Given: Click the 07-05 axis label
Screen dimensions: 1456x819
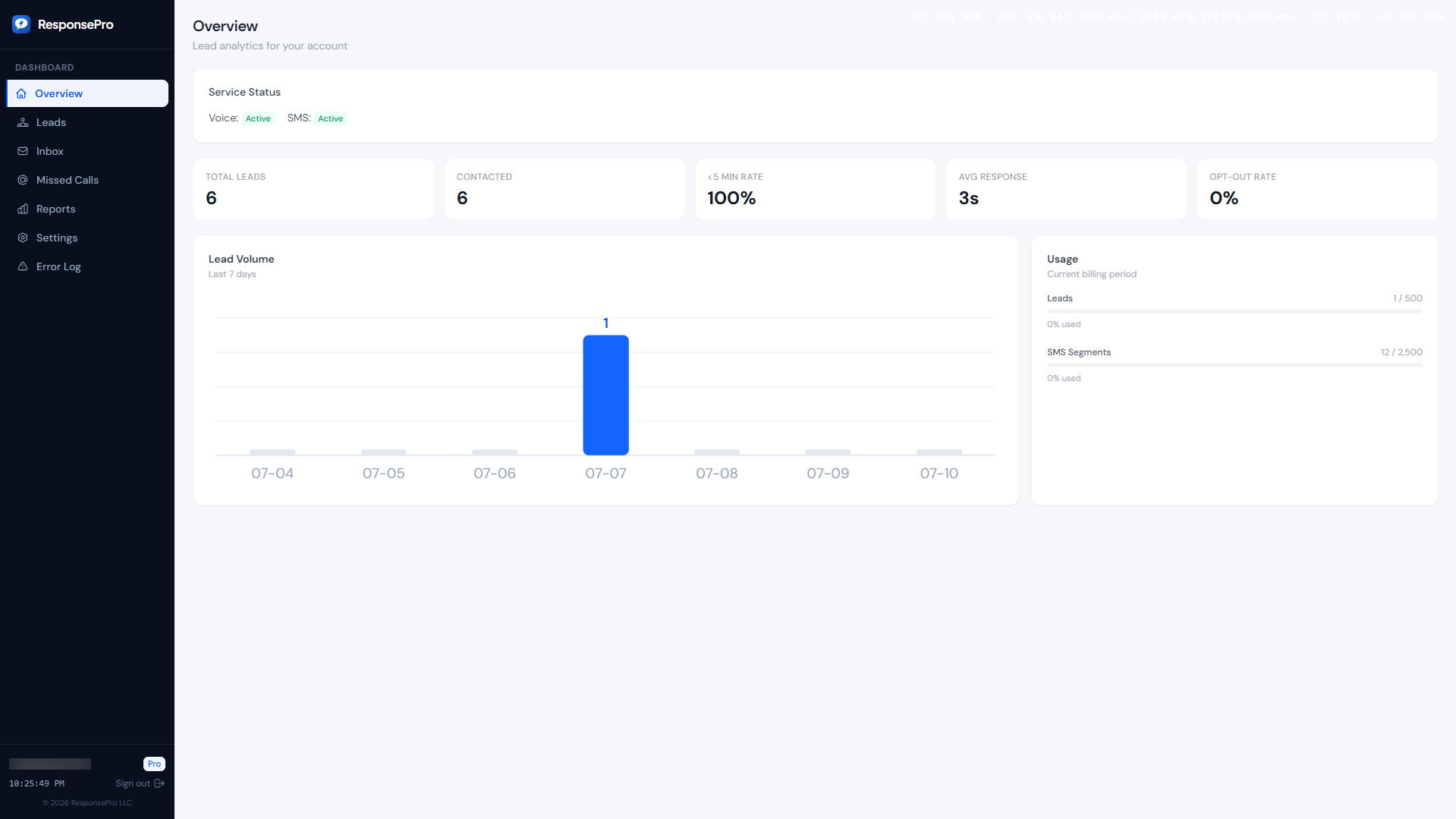Looking at the screenshot, I should pyautogui.click(x=384, y=473).
